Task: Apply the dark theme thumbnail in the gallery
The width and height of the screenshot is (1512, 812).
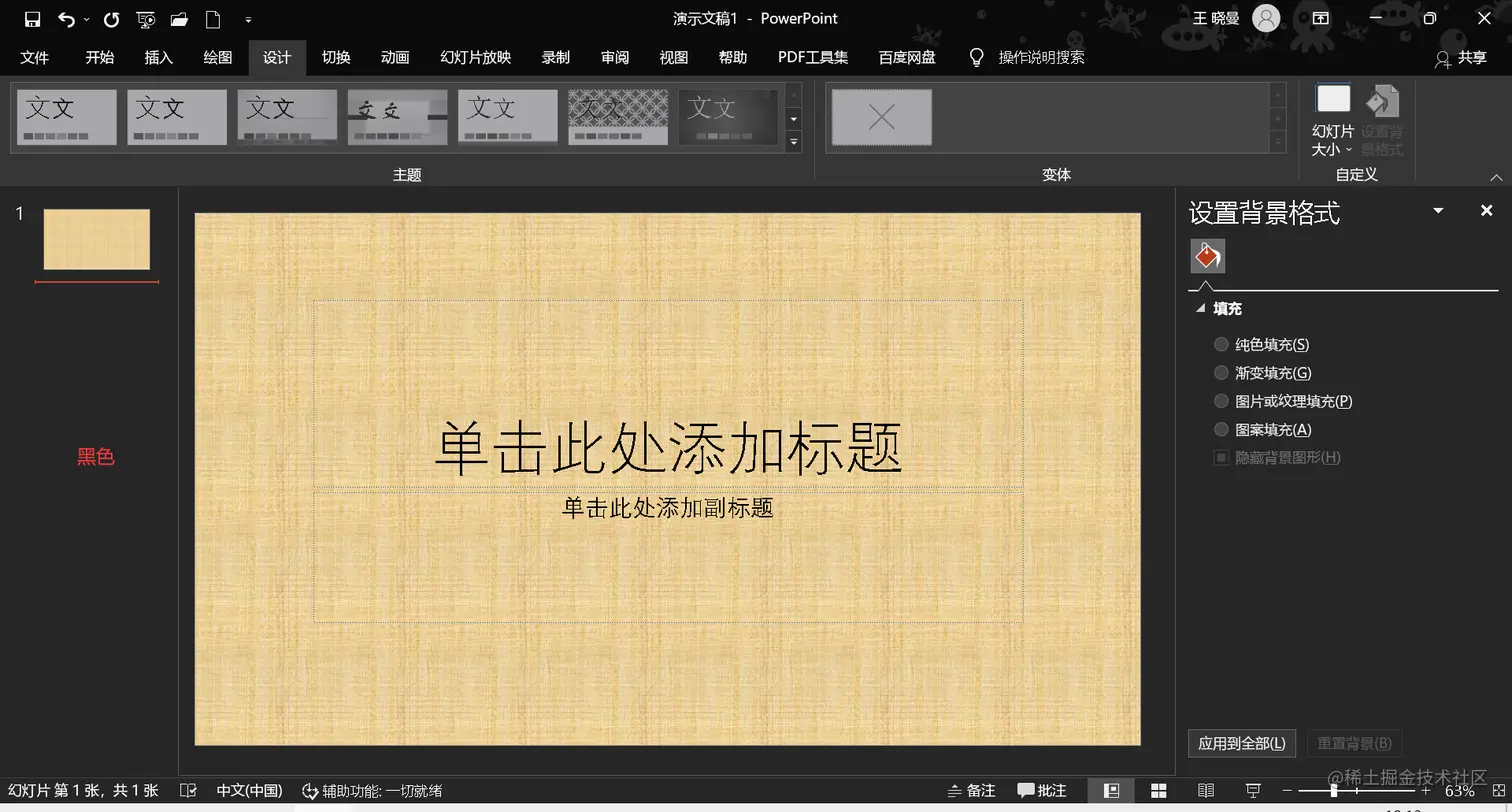Action: (x=728, y=117)
